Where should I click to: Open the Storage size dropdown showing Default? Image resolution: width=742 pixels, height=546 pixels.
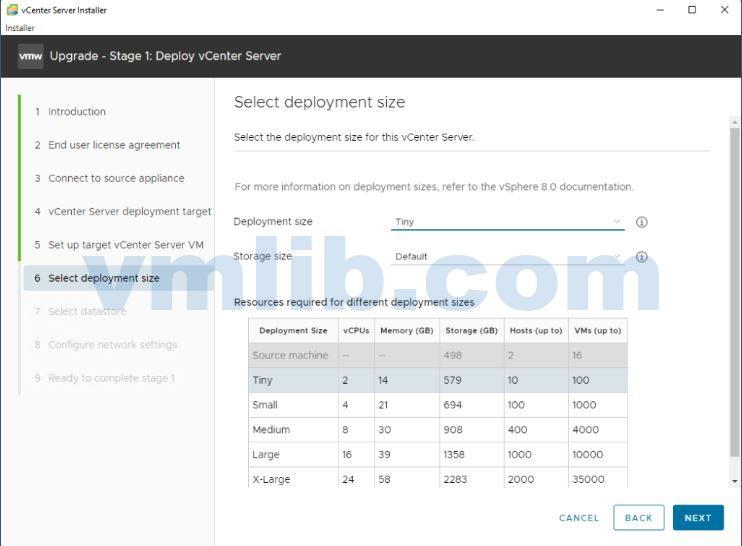[x=507, y=256]
